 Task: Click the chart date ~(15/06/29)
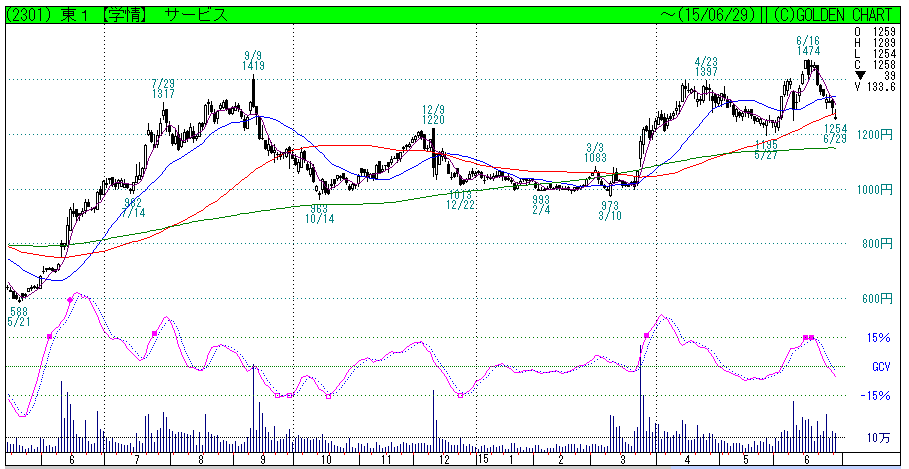707,16
